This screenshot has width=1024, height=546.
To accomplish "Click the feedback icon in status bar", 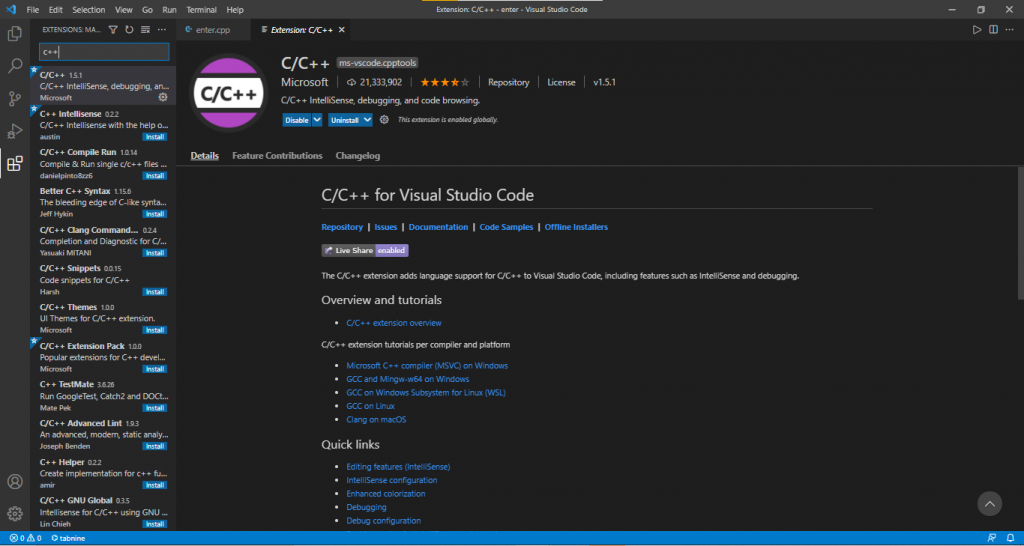I will (992, 538).
